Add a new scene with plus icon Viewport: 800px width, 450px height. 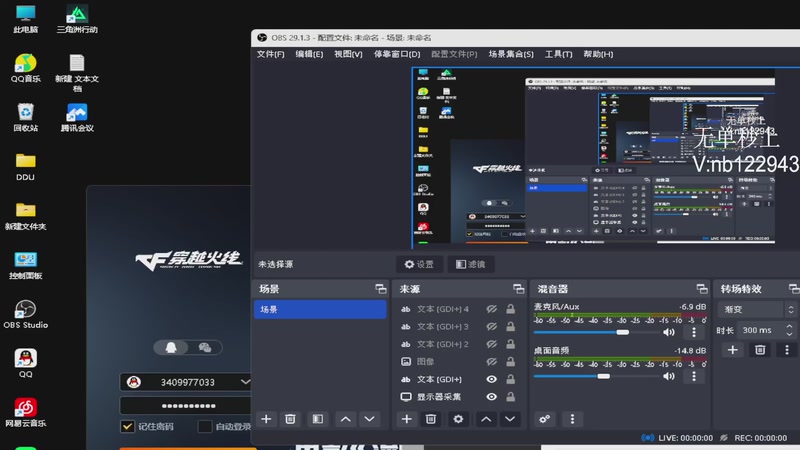point(266,419)
